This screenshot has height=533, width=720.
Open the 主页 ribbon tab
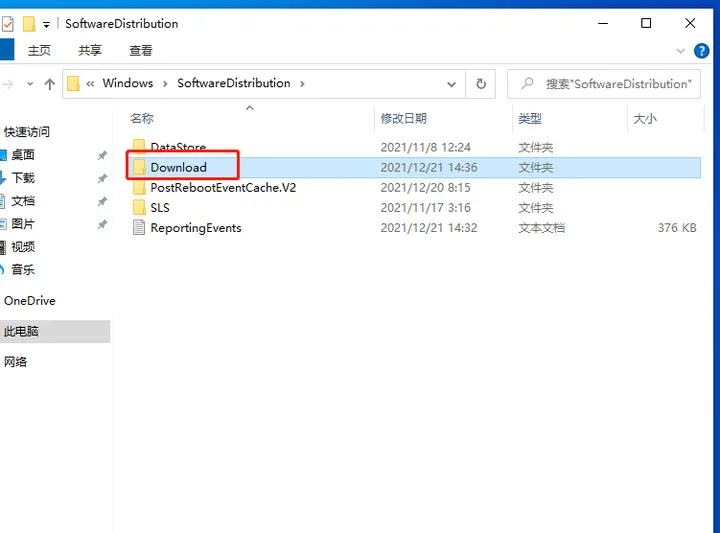click(x=39, y=50)
